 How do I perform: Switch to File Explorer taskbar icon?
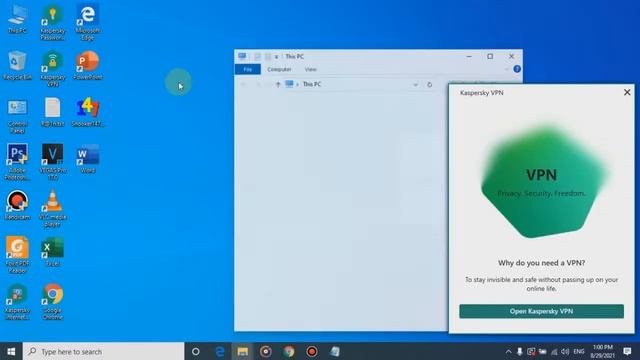point(242,351)
